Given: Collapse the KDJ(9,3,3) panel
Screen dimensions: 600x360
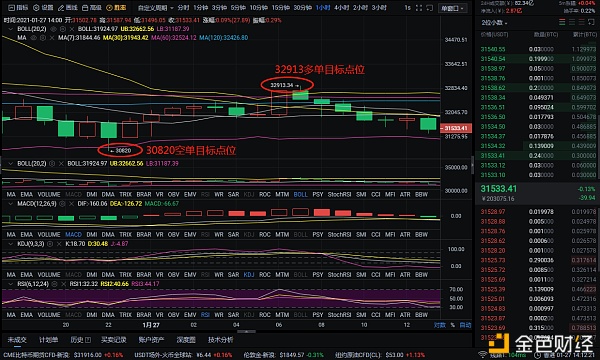Looking at the screenshot, I should [10, 244].
